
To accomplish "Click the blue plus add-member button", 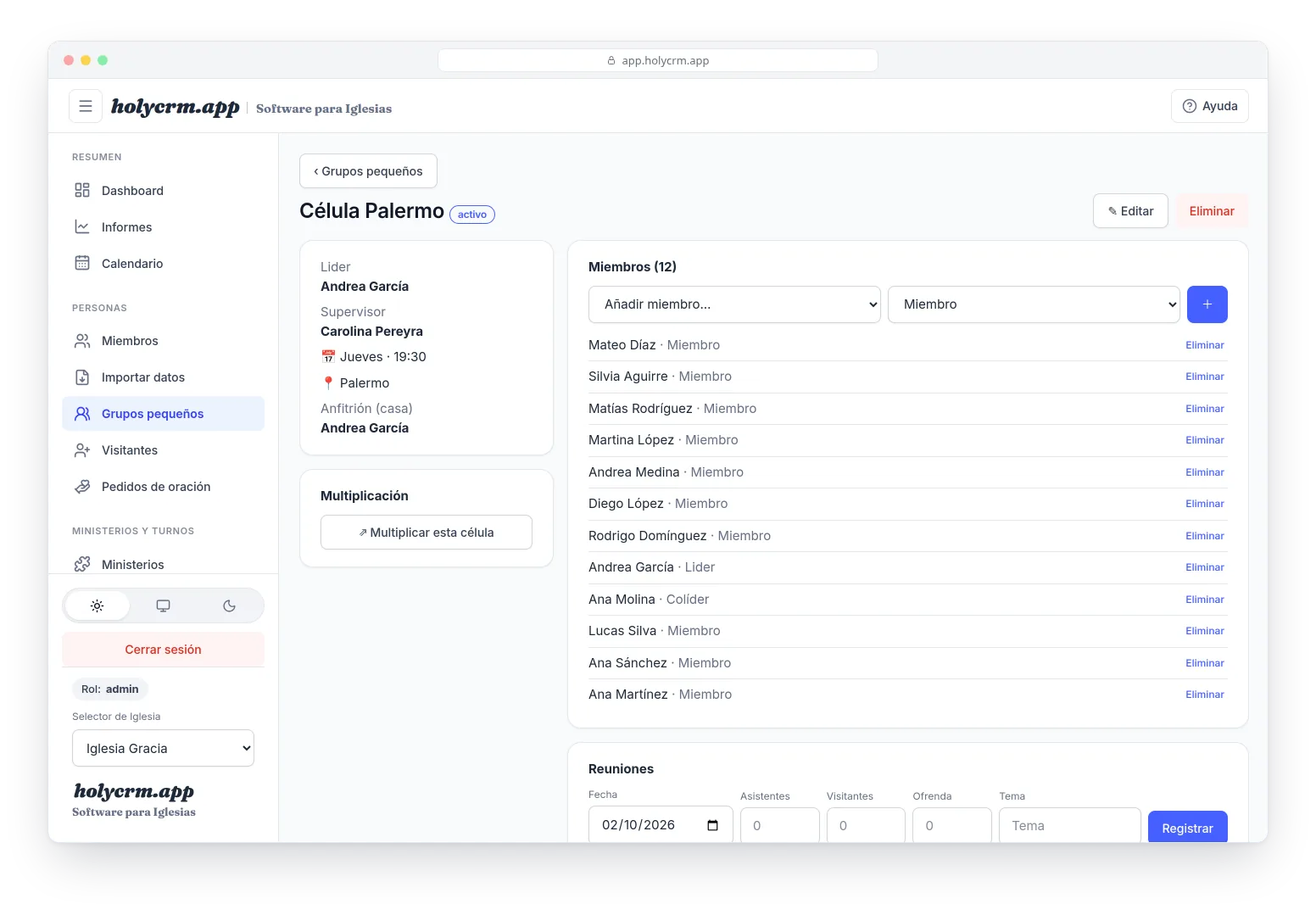I will pyautogui.click(x=1207, y=304).
